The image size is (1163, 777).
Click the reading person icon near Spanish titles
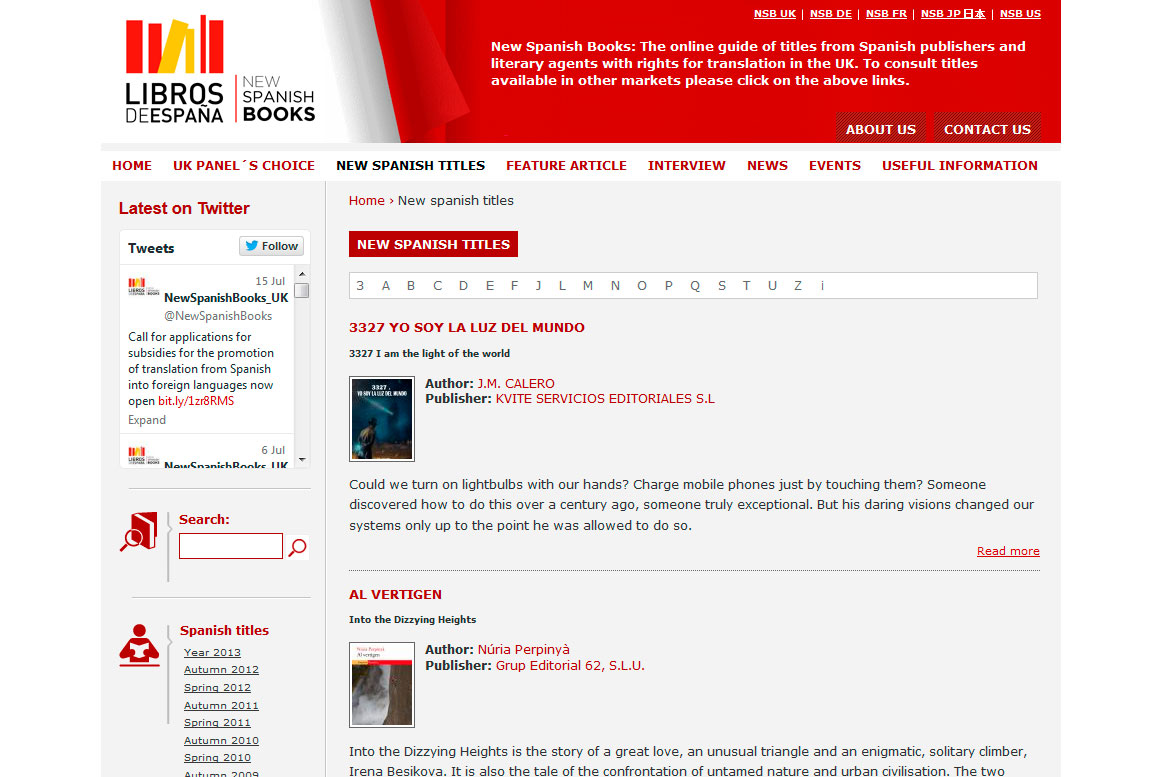139,646
